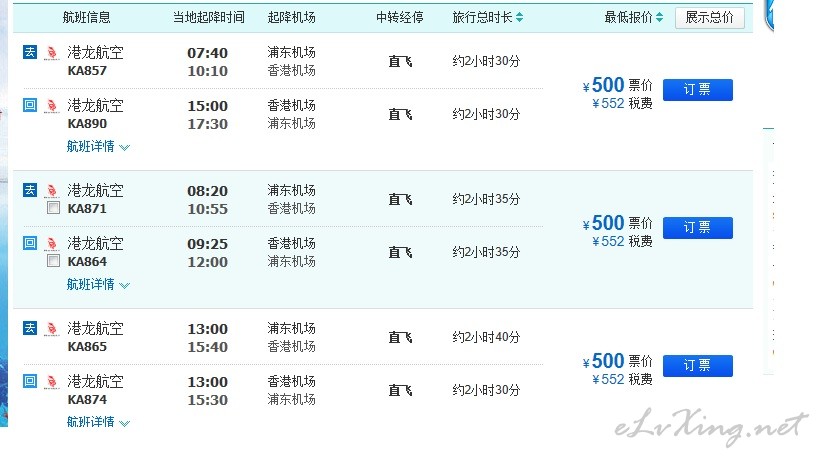The image size is (819, 460).
Task: Click the outbound 去 icon for KA857
Action: click(30, 52)
